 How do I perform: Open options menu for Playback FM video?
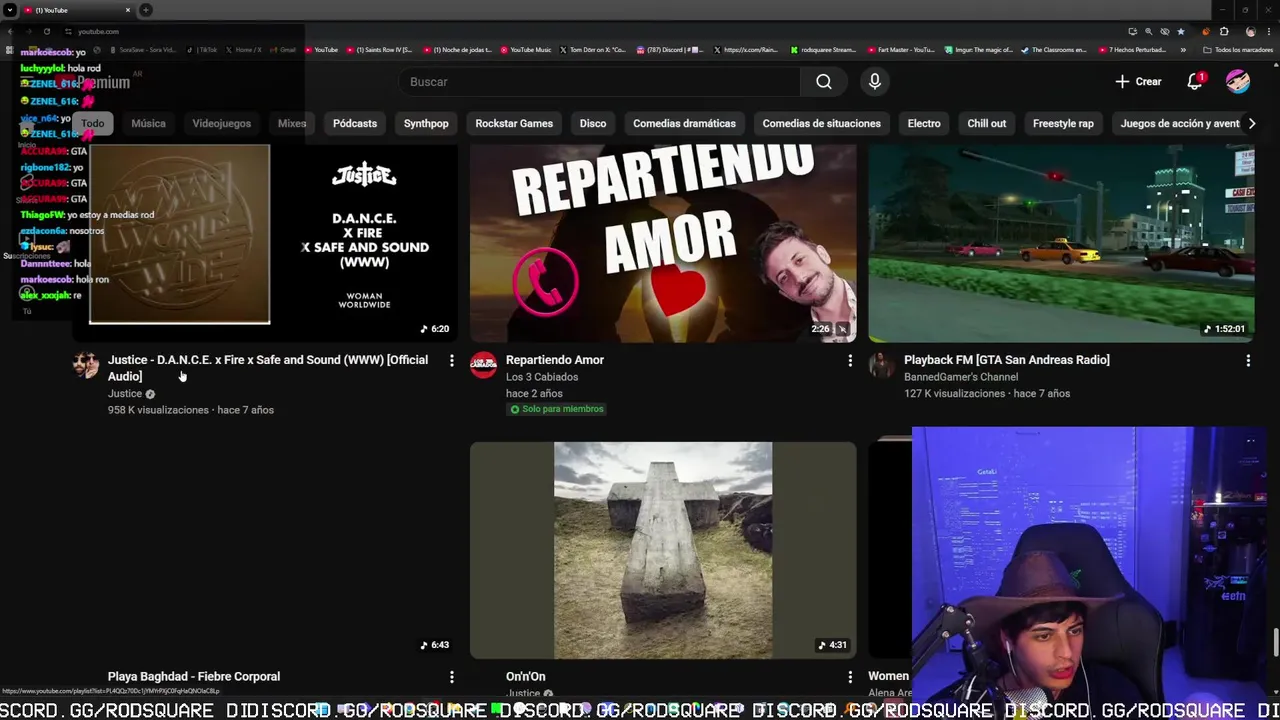click(1248, 360)
